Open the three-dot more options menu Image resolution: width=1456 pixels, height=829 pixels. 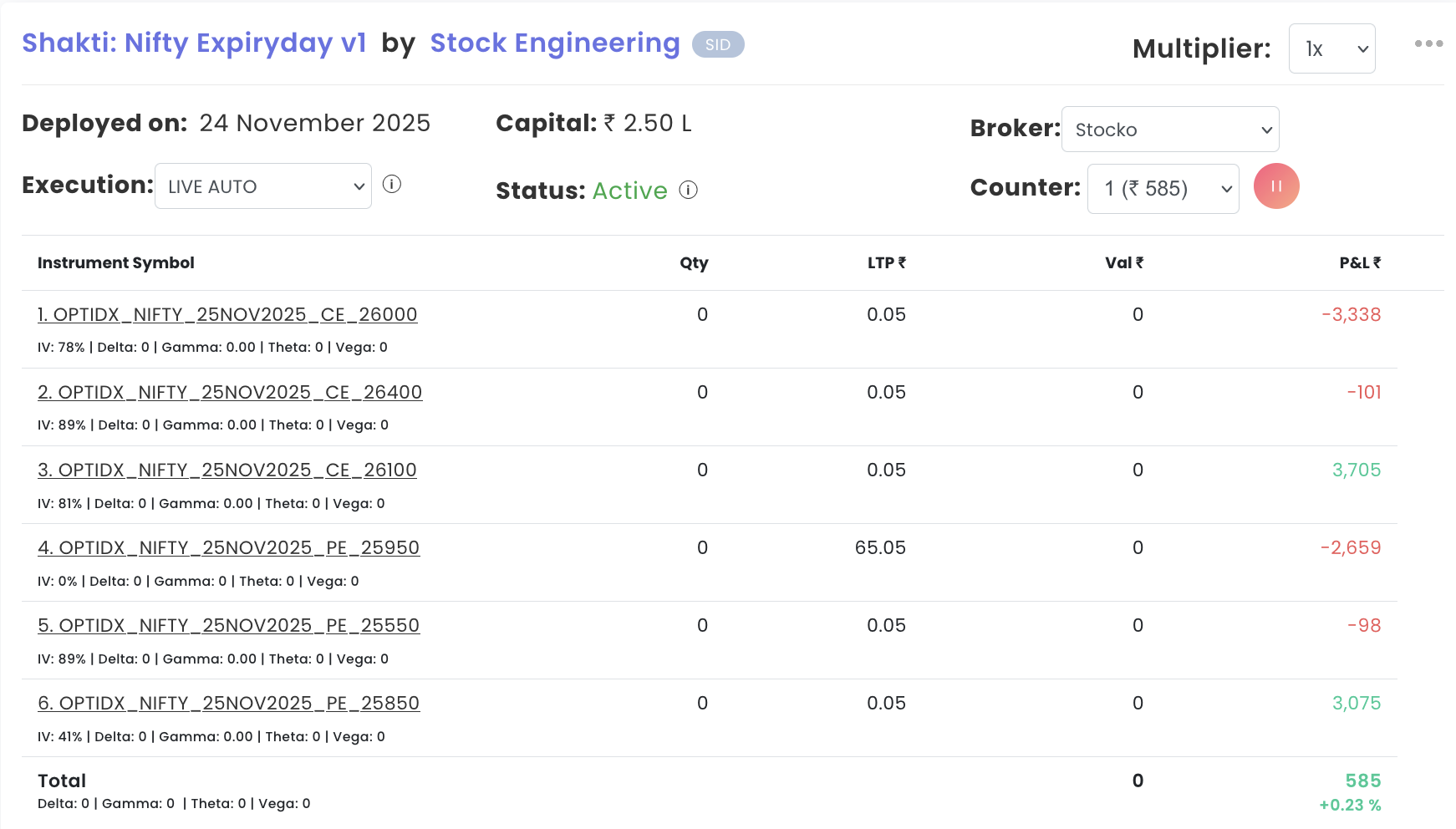pyautogui.click(x=1428, y=43)
